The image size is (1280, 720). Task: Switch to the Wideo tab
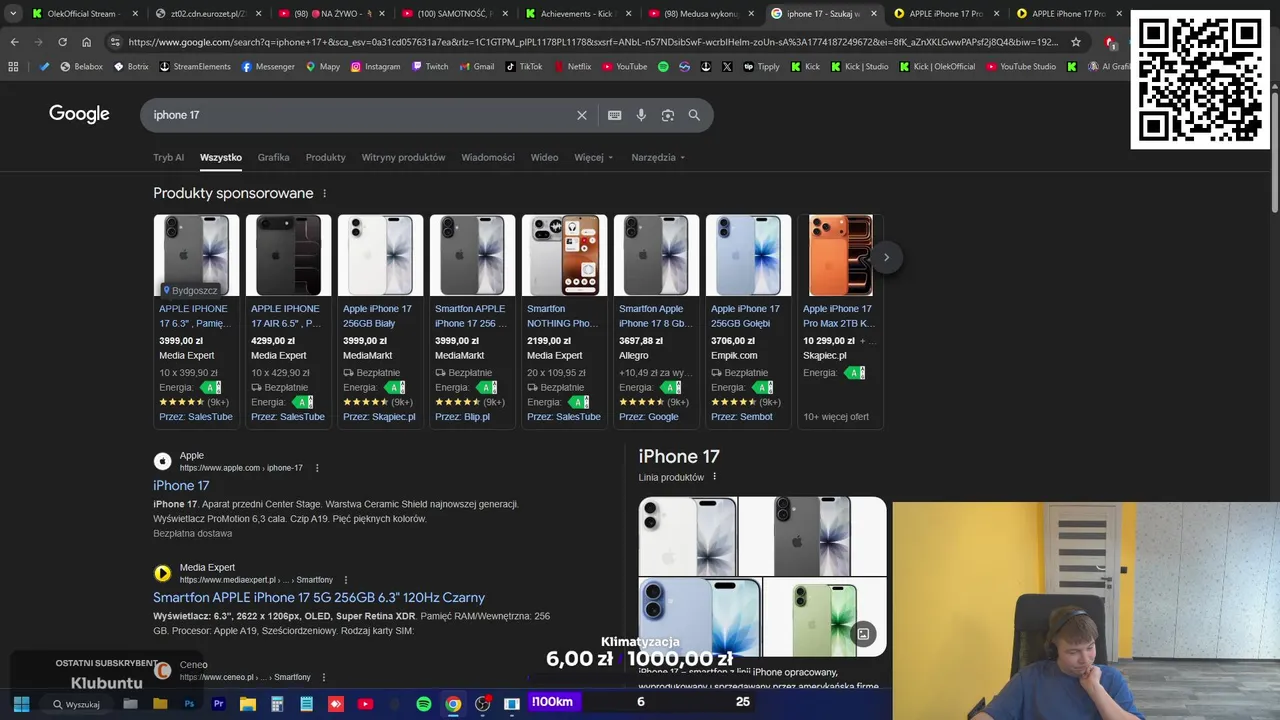[x=544, y=157]
